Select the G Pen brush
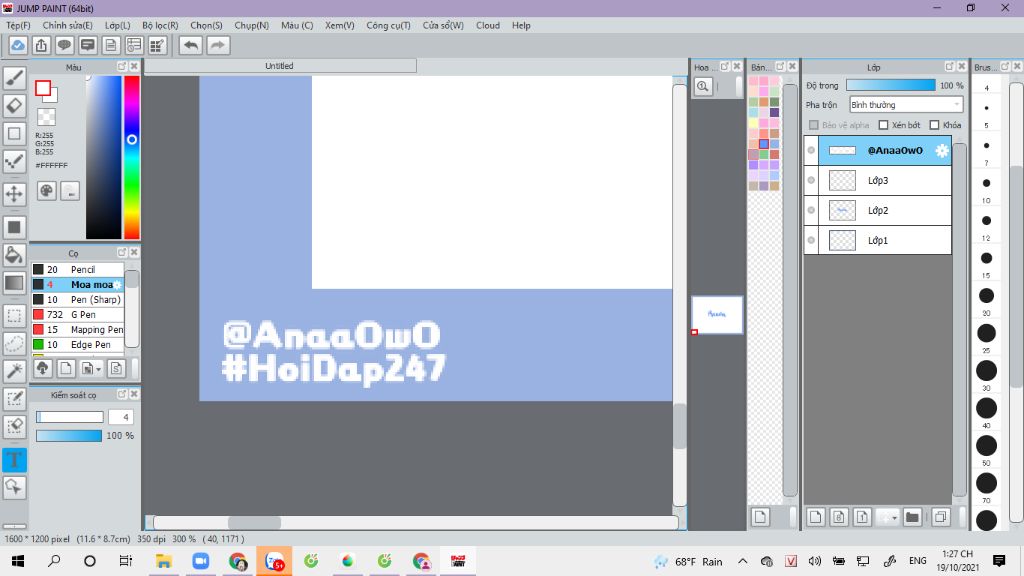 (x=78, y=315)
